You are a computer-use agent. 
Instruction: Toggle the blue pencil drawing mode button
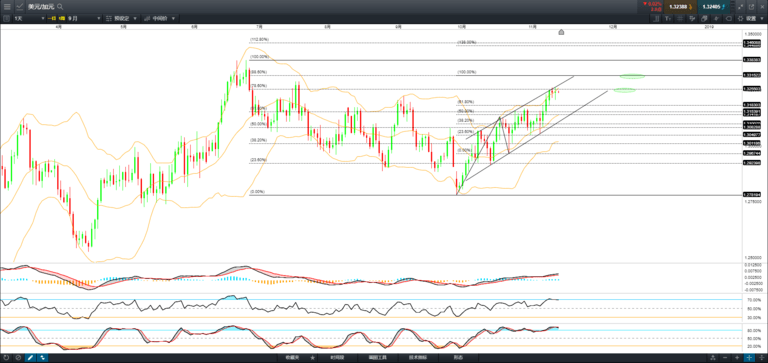pyautogui.click(x=30, y=358)
